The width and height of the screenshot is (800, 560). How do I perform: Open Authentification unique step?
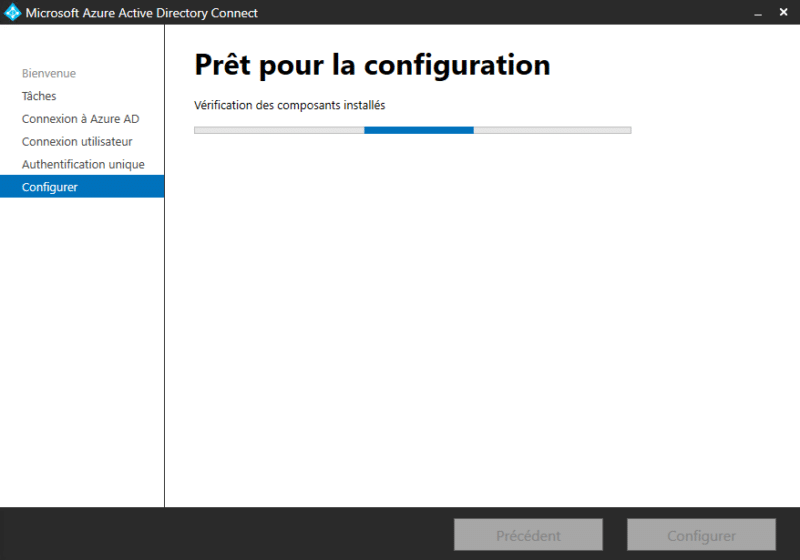pyautogui.click(x=83, y=164)
